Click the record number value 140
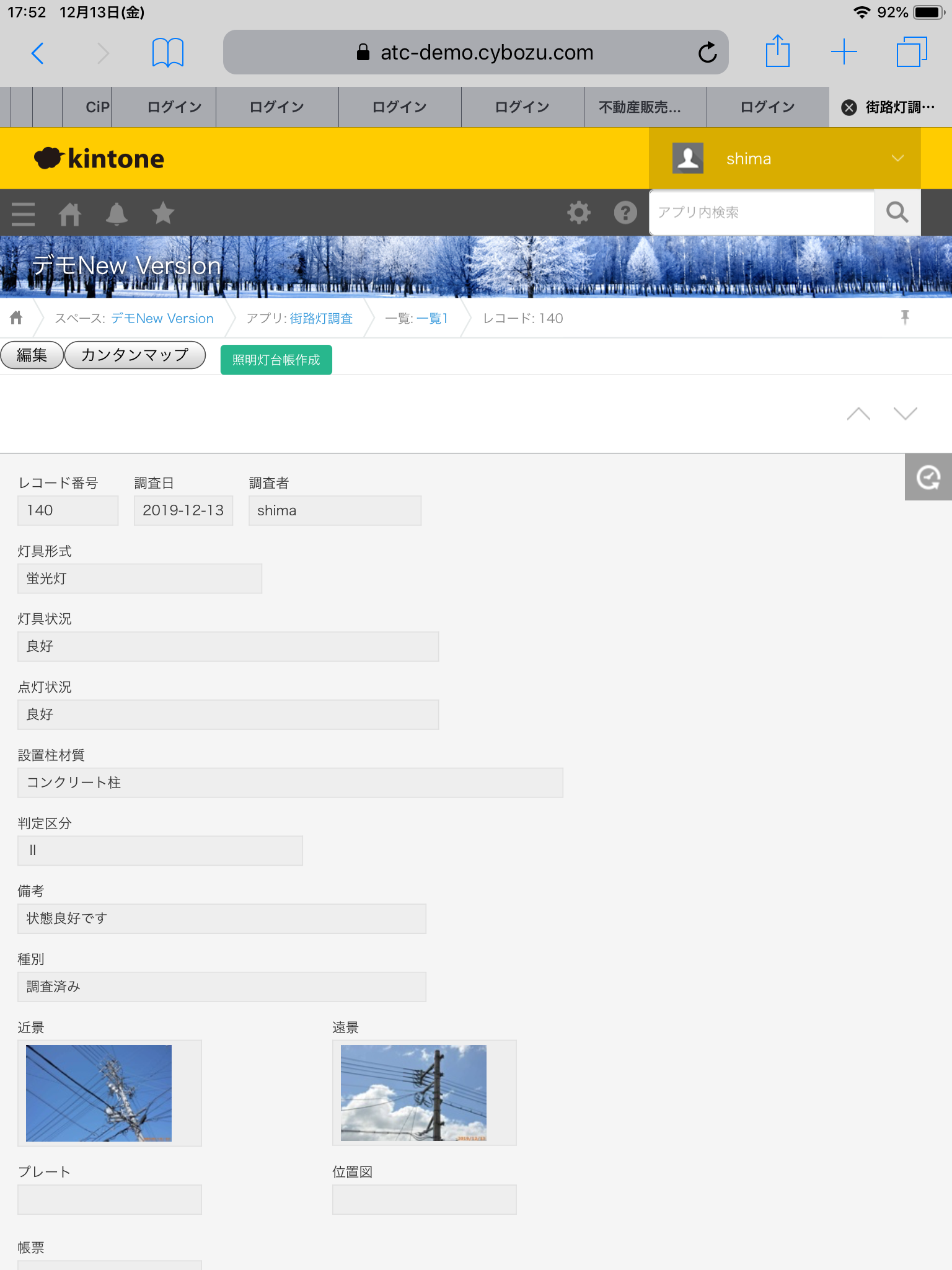 (x=68, y=510)
